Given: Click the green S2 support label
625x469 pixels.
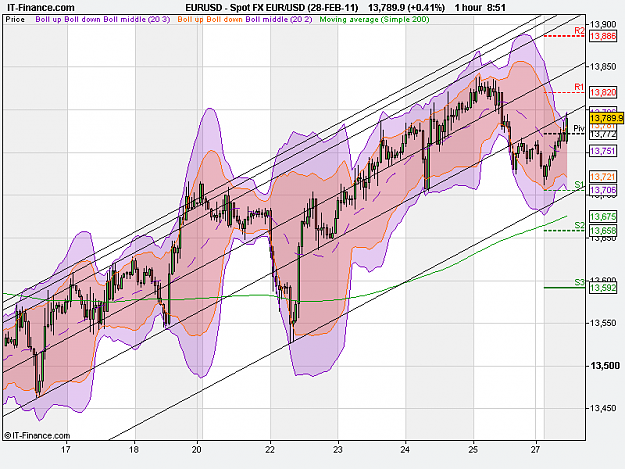Looking at the screenshot, I should point(579,225).
